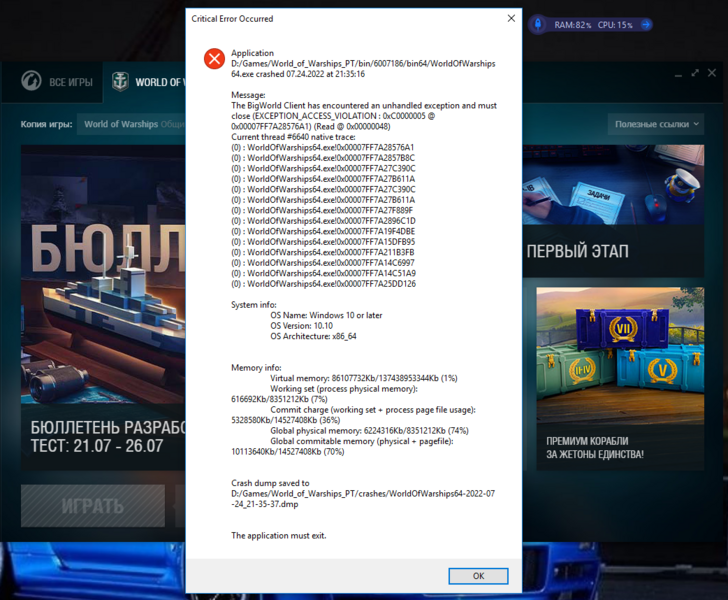This screenshot has width=728, height=600.
Task: Expand the Полезные ссылки dropdown
Action: [x=656, y=124]
